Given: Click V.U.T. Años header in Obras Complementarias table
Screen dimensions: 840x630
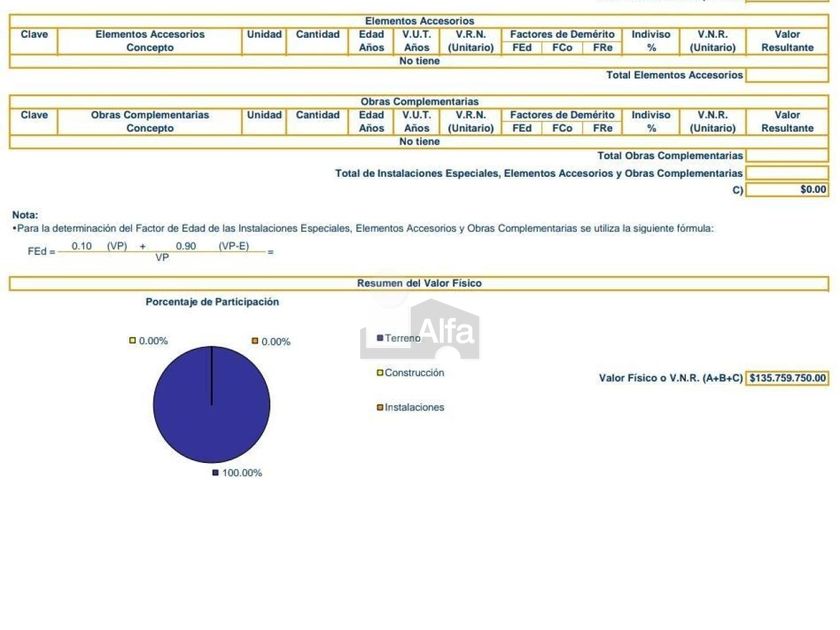Looking at the screenshot, I should pos(416,122).
